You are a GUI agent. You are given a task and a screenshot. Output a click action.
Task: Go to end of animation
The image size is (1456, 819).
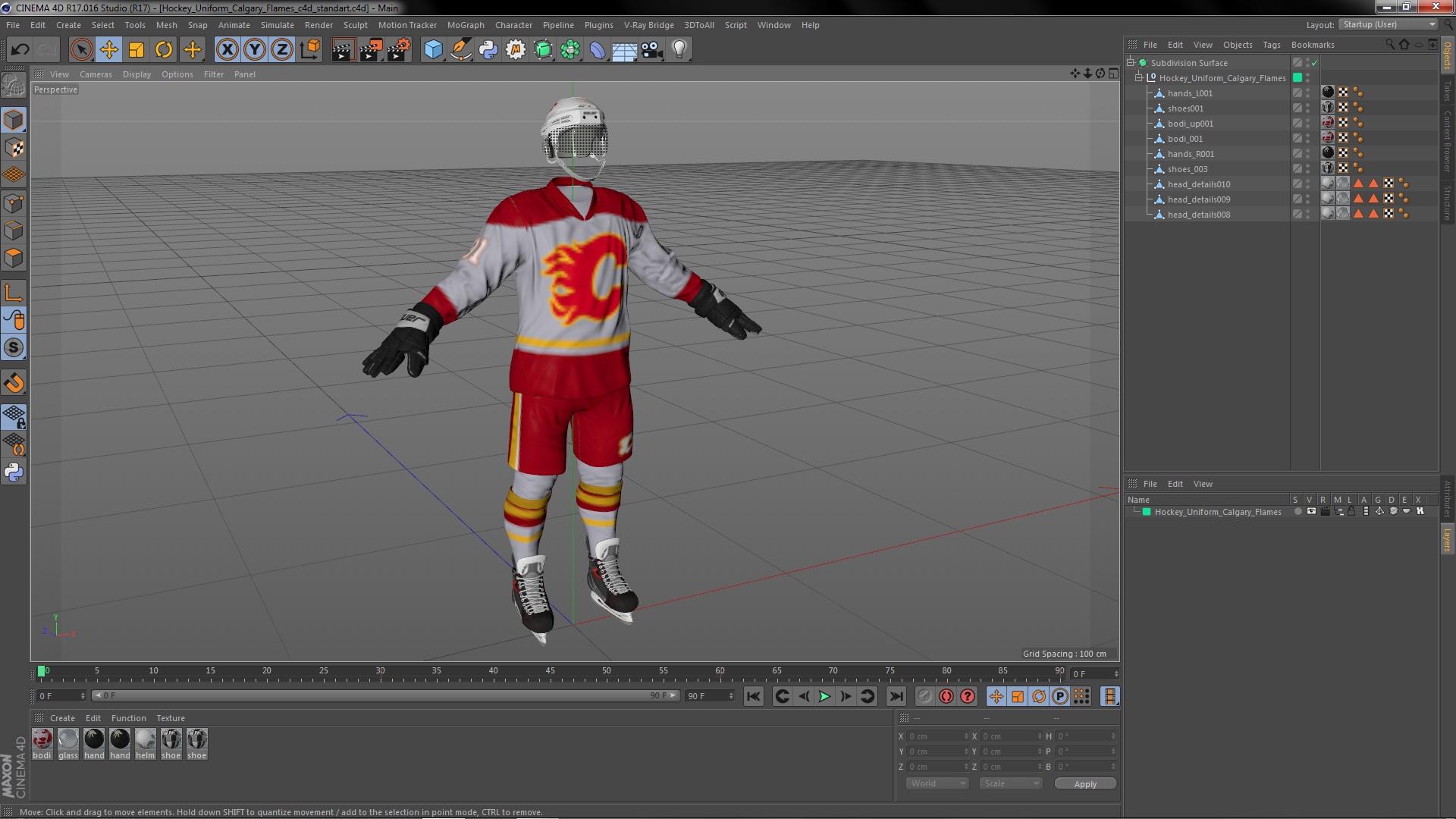[896, 696]
